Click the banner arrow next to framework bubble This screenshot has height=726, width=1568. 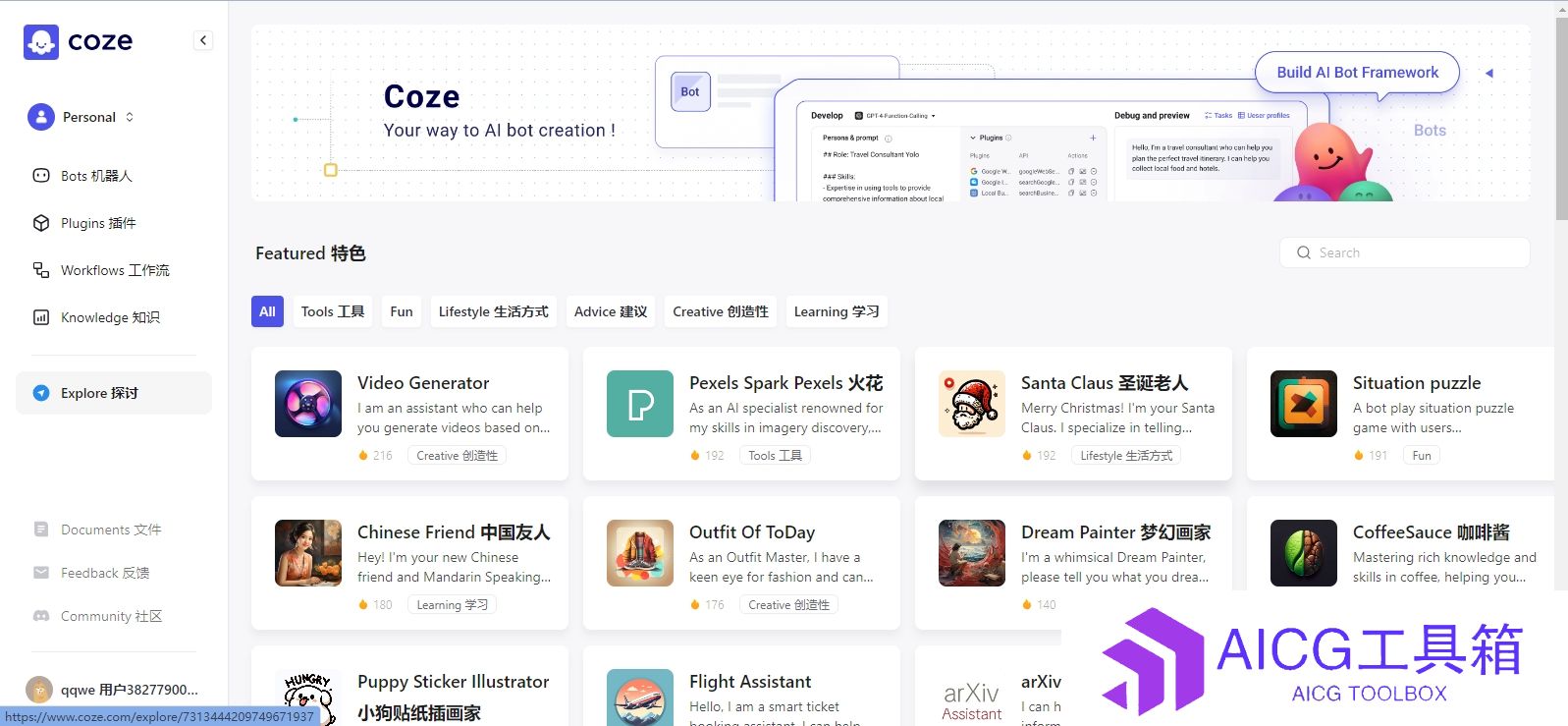(1489, 73)
